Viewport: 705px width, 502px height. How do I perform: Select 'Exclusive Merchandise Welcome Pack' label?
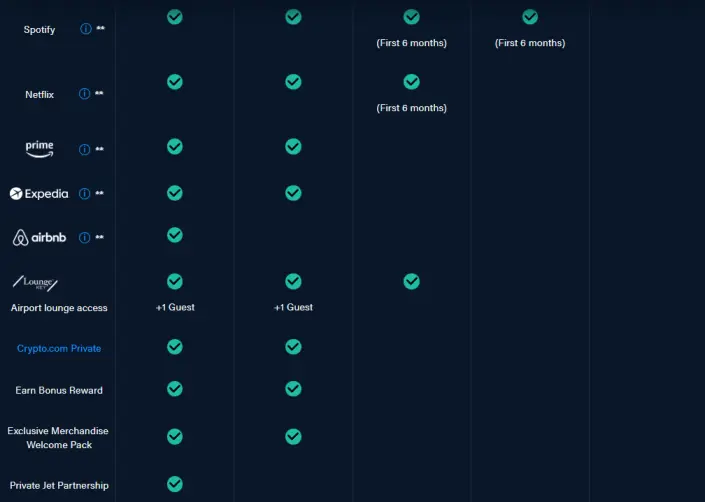coord(58,438)
